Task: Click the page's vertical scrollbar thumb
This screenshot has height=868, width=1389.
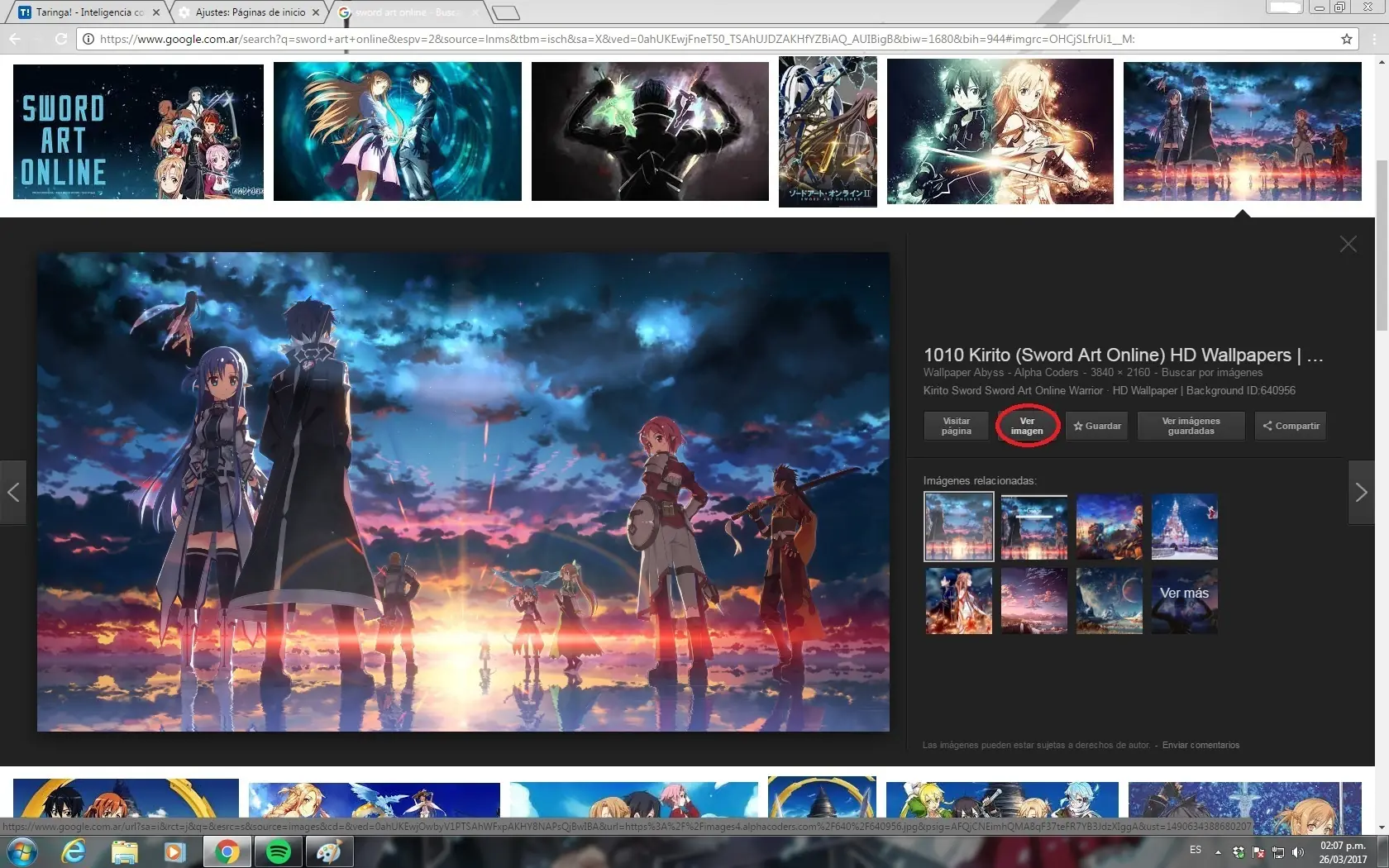Action: click(1382, 246)
